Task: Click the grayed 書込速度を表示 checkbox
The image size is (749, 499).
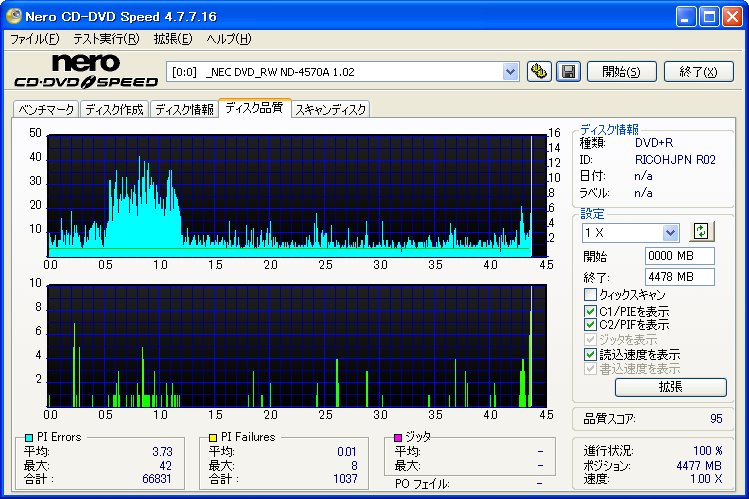Action: [590, 369]
